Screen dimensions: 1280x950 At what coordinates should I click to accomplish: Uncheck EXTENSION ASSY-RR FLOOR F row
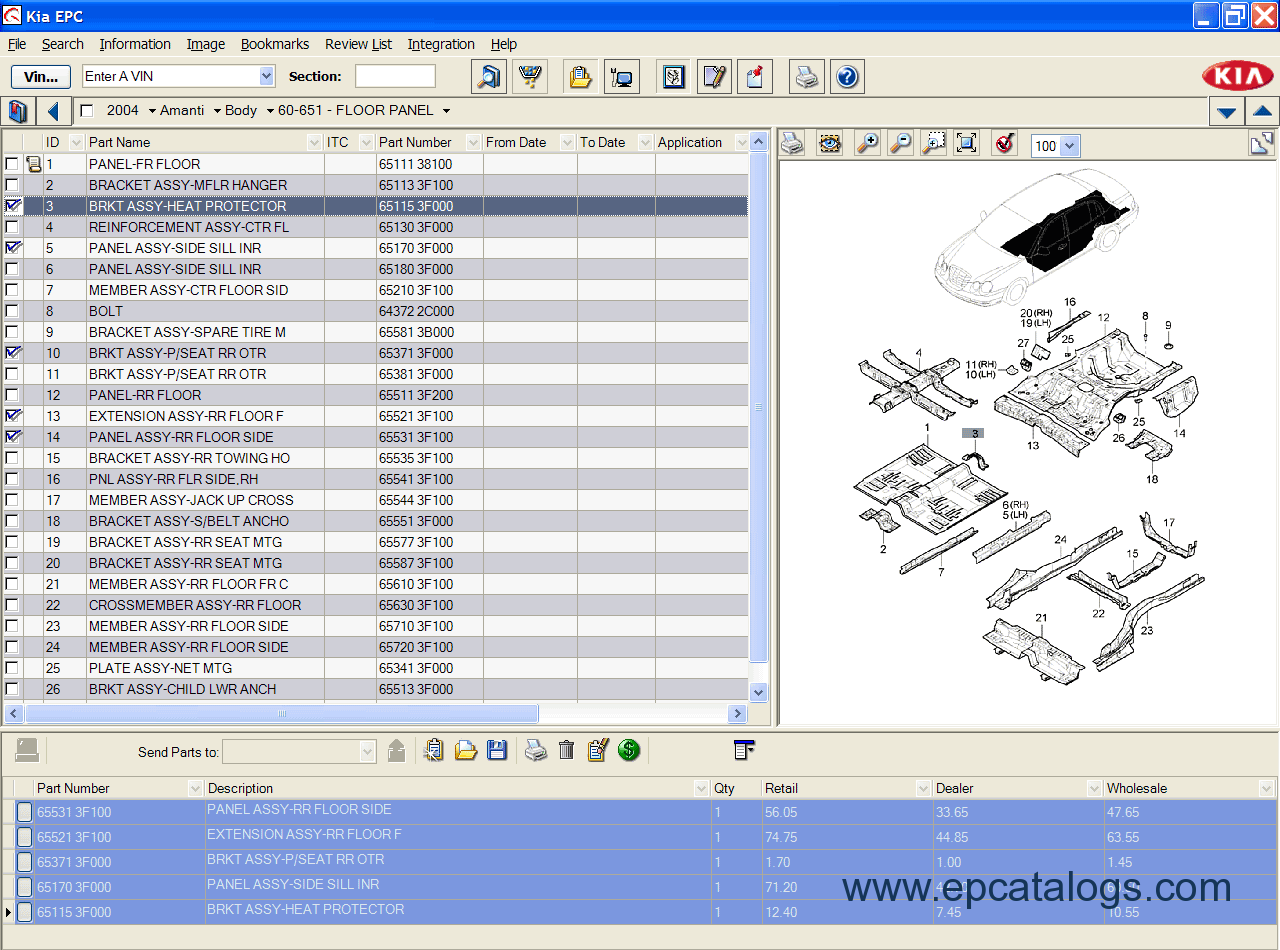pyautogui.click(x=12, y=416)
